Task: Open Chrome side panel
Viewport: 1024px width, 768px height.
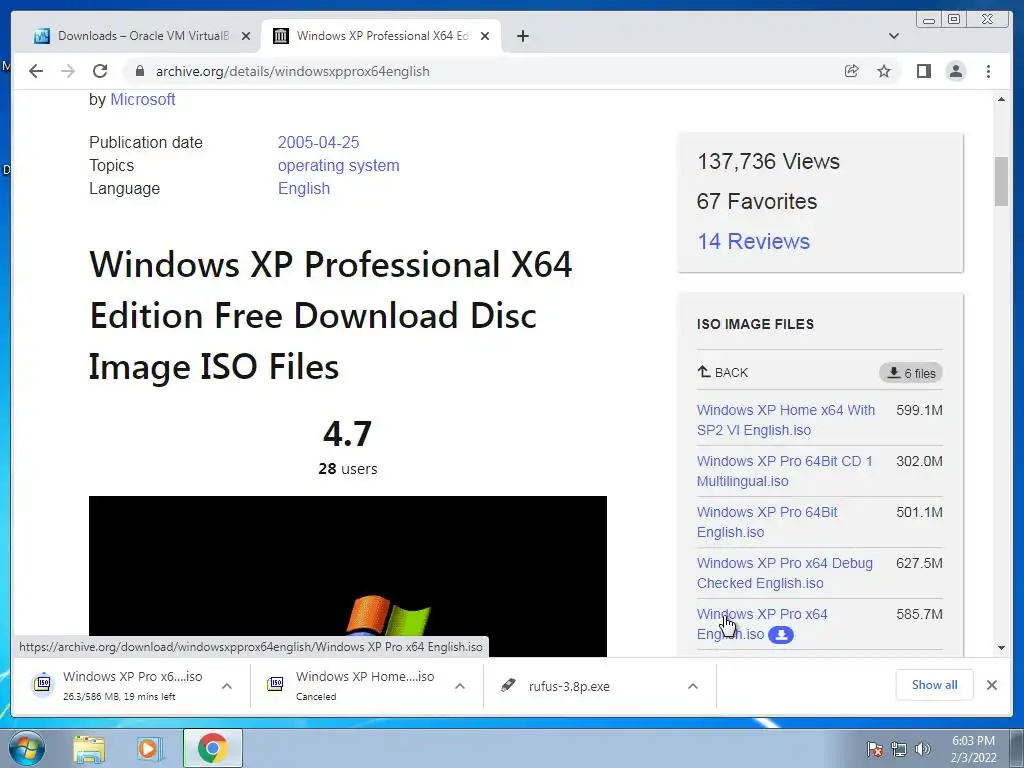Action: tap(923, 71)
